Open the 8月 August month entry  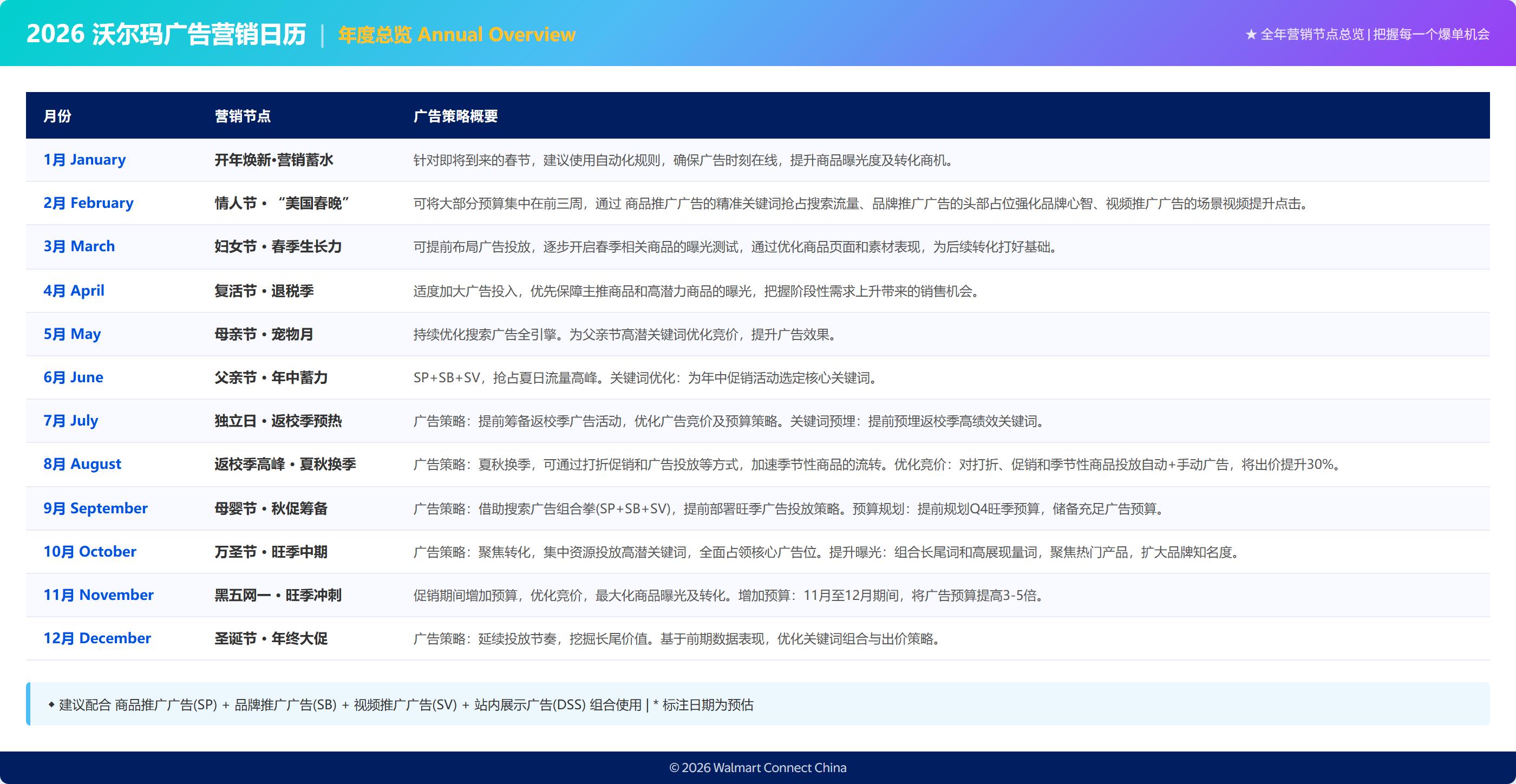pyautogui.click(x=82, y=465)
